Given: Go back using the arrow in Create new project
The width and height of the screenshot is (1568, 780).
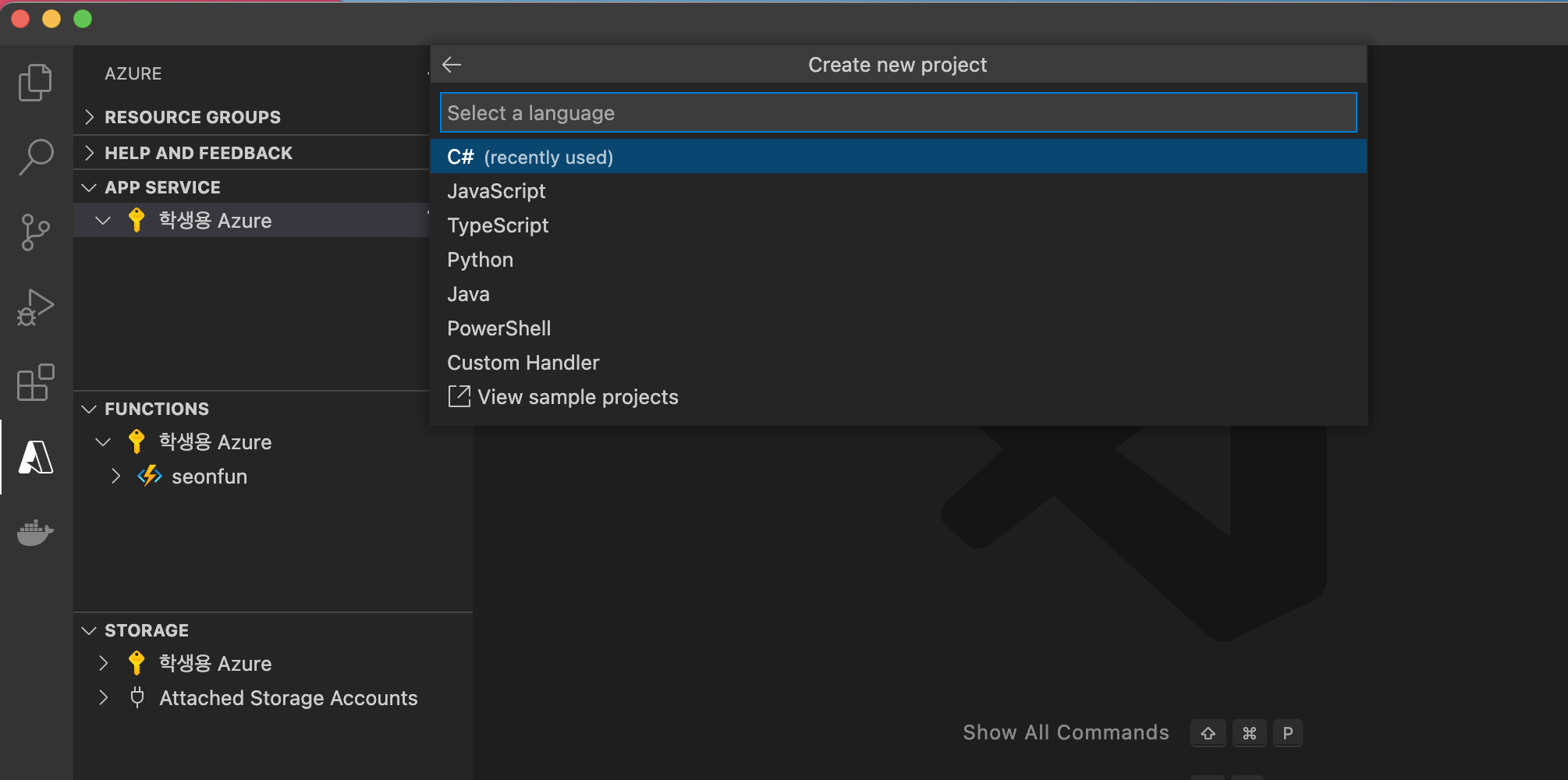Looking at the screenshot, I should coord(452,65).
